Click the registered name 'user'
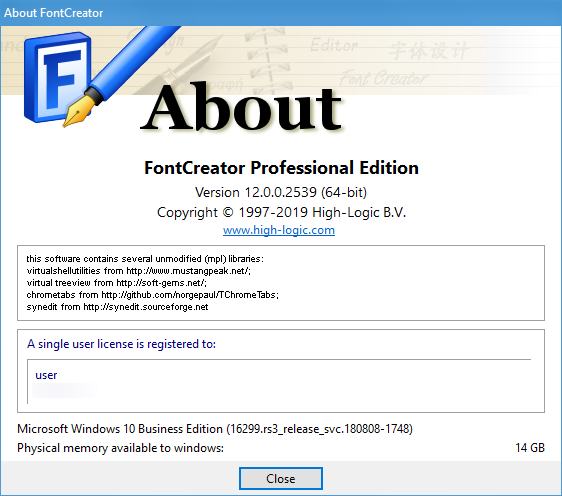 coord(46,375)
